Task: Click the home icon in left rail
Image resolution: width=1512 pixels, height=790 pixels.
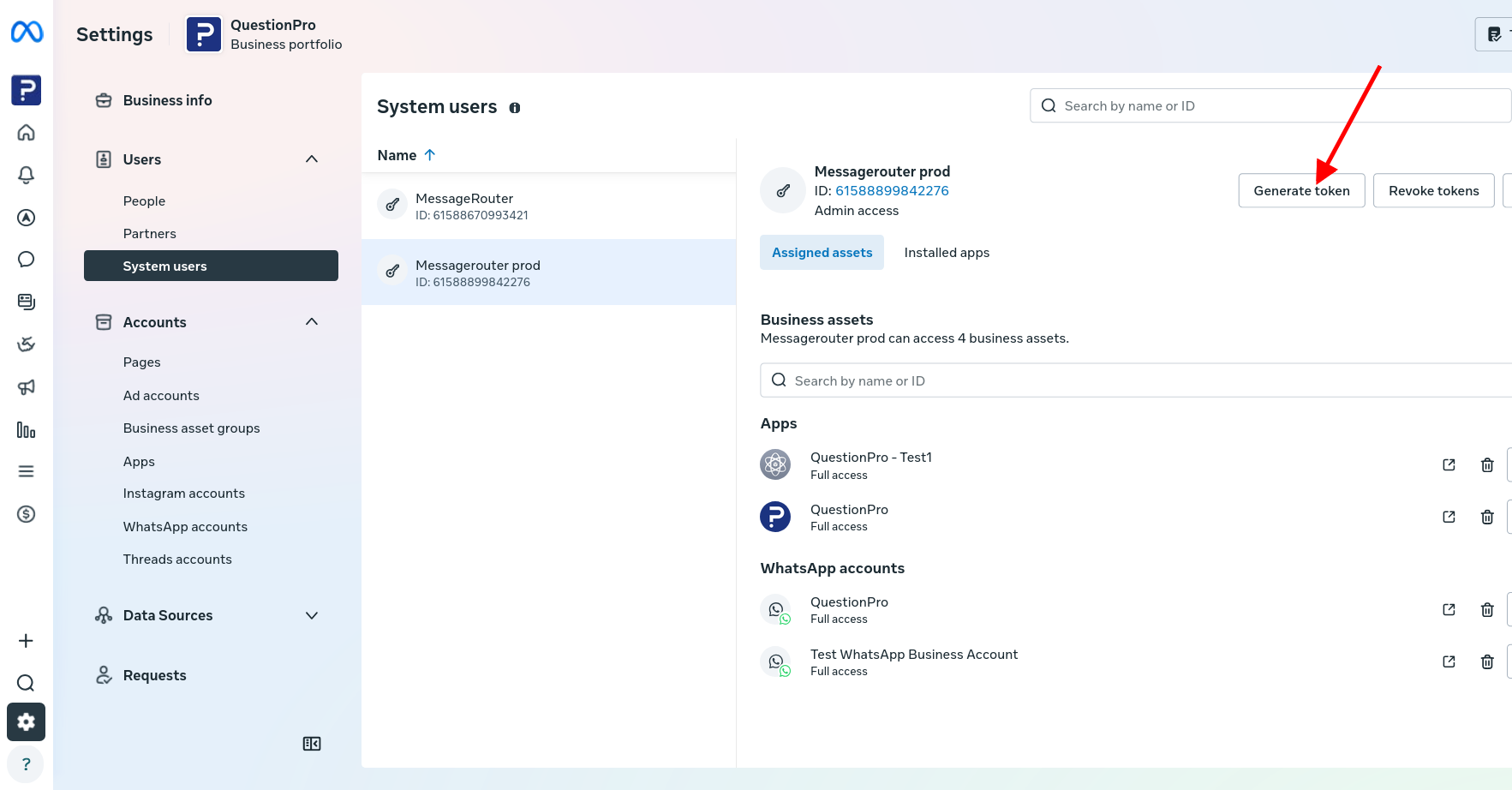Action: coord(26,133)
